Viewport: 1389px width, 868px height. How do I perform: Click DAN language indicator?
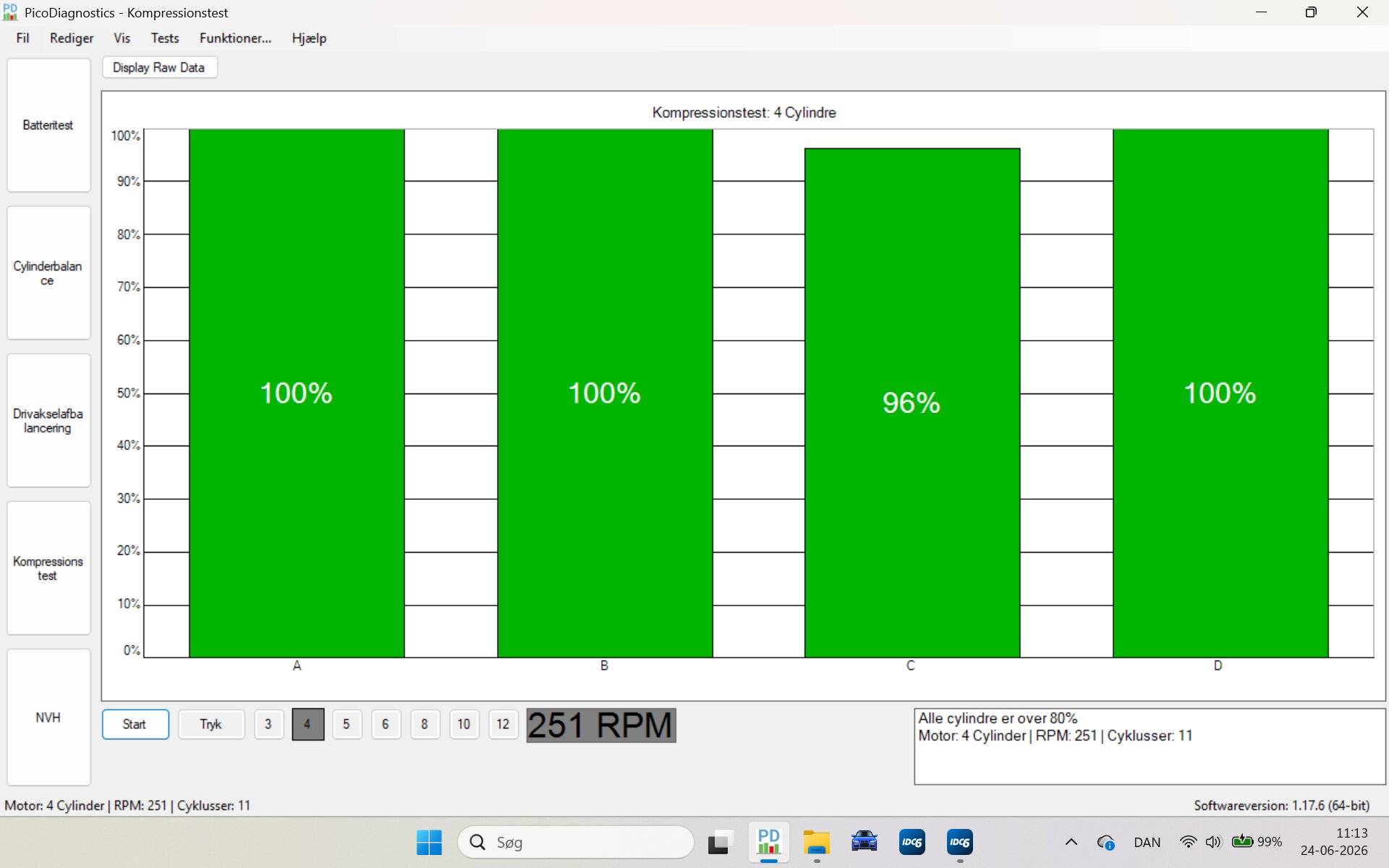pos(1147,843)
